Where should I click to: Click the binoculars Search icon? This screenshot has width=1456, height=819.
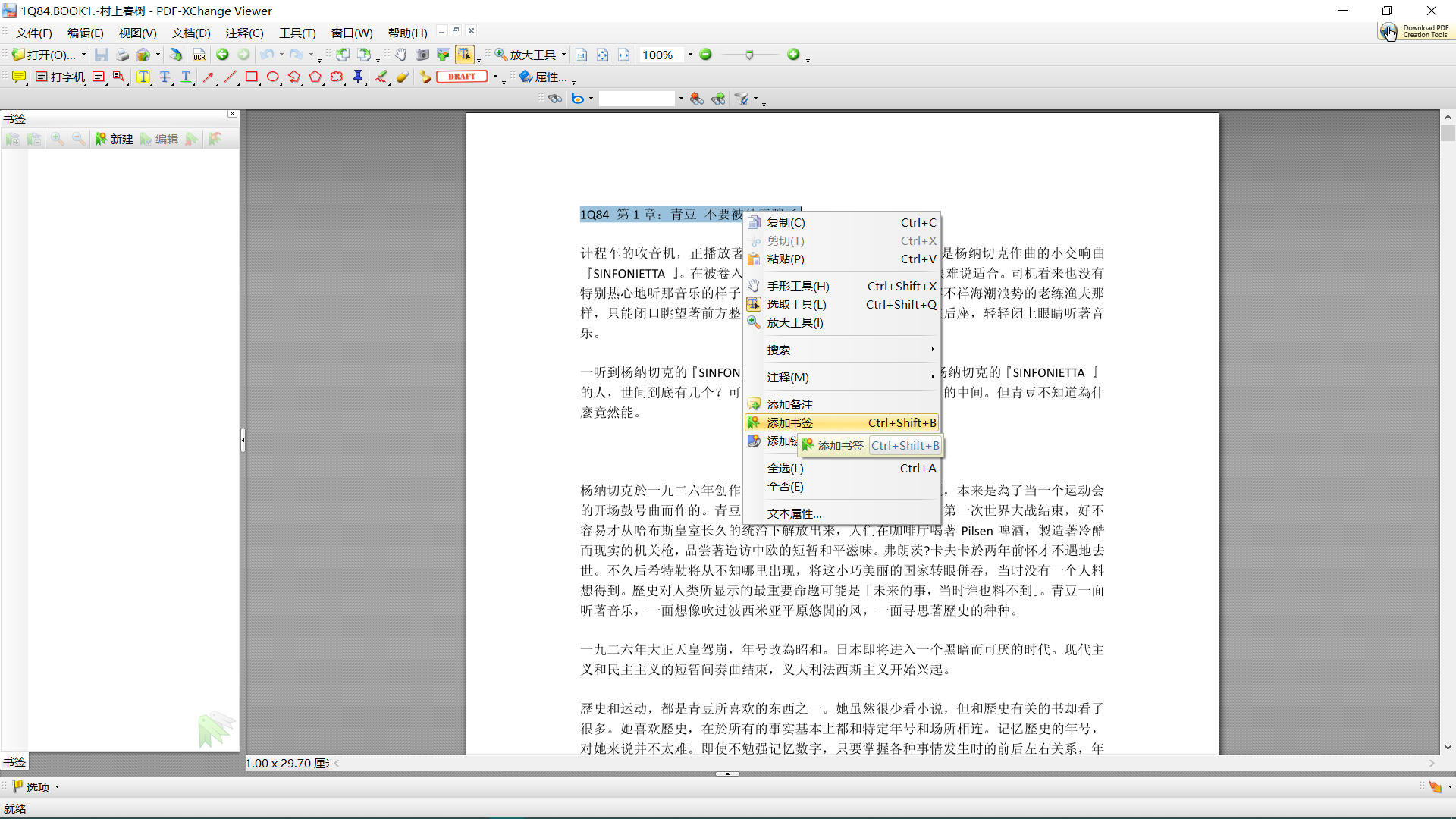tap(555, 99)
